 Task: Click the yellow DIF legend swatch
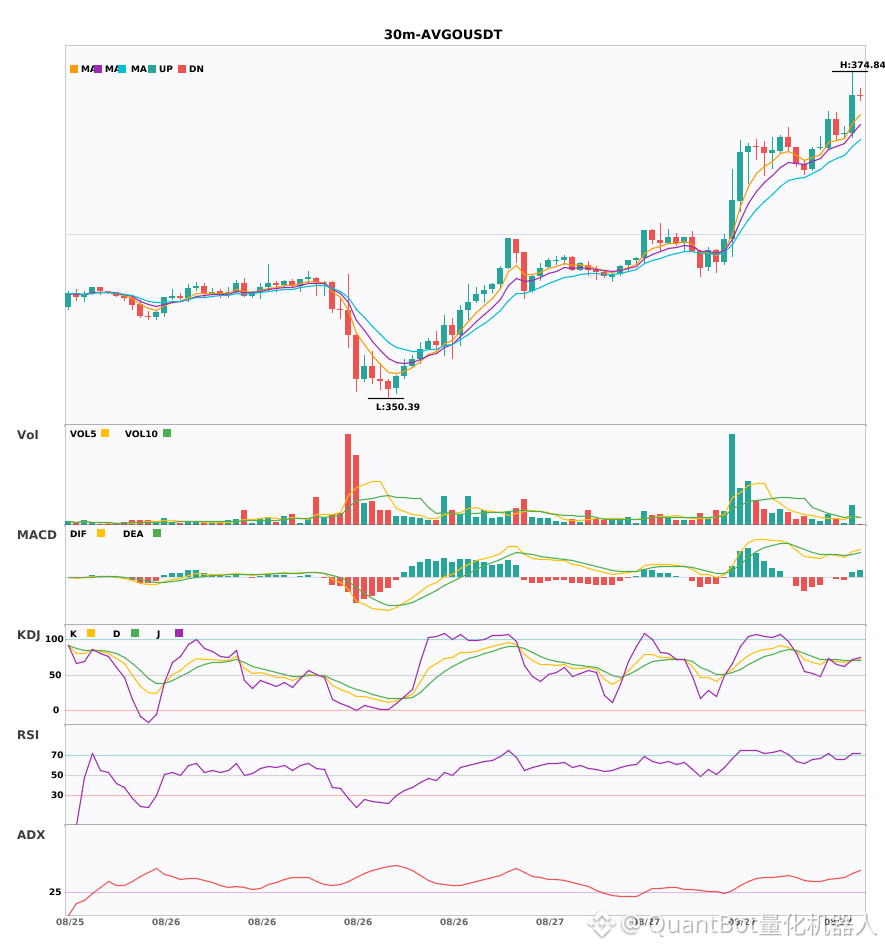(101, 533)
